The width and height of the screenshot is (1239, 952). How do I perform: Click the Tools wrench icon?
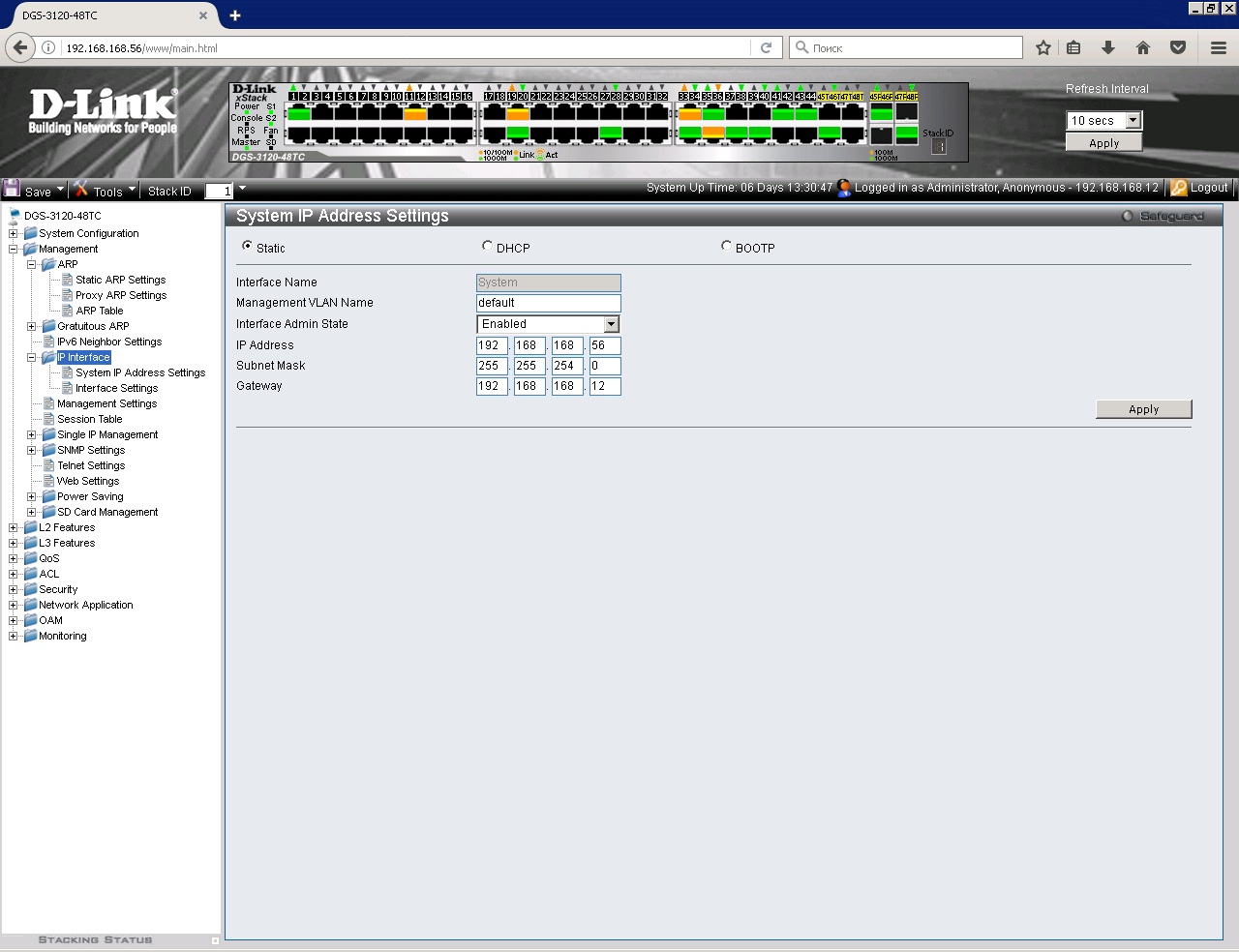[x=81, y=189]
